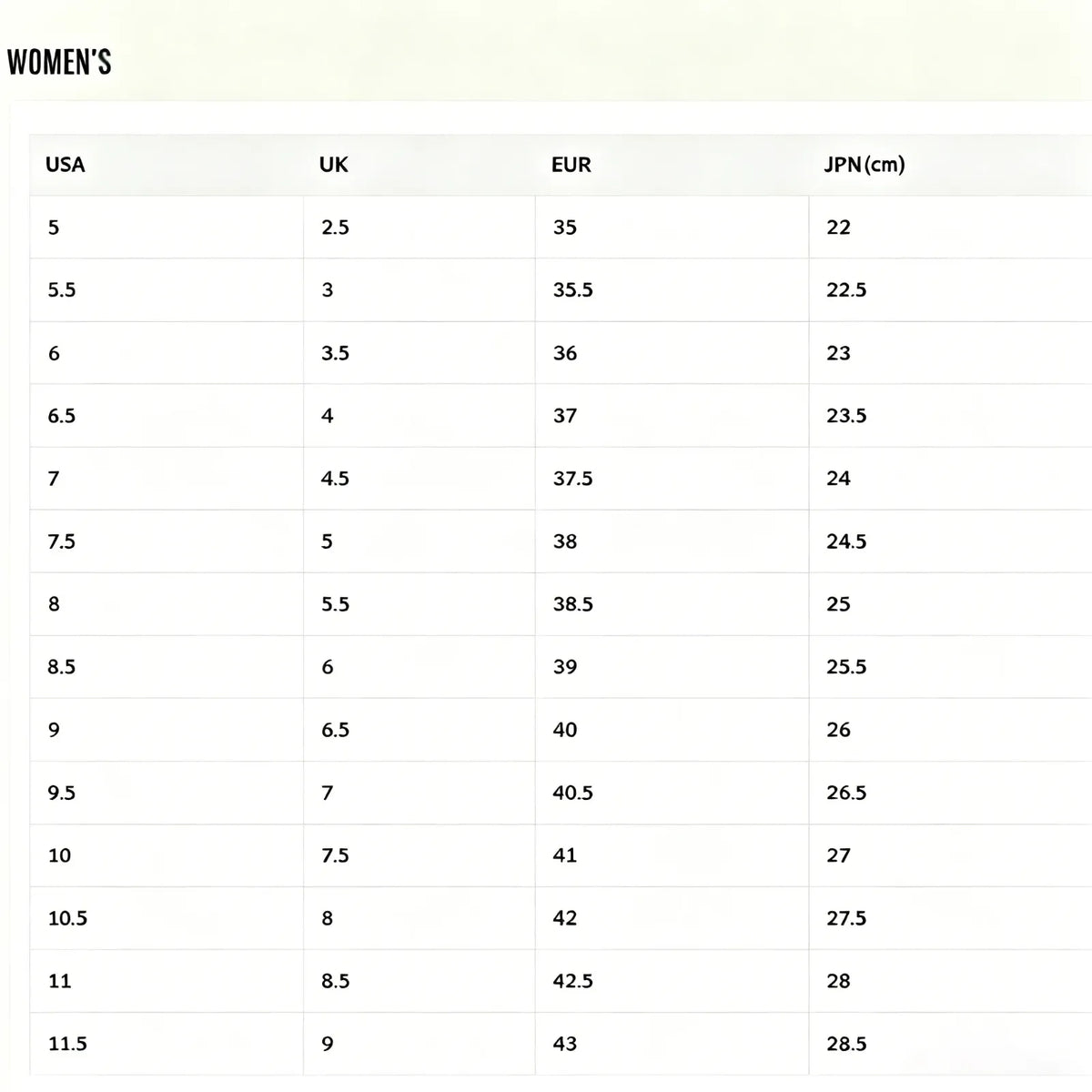Viewport: 1092px width, 1092px height.
Task: Click the EUR size 42 cell
Action: (672, 918)
